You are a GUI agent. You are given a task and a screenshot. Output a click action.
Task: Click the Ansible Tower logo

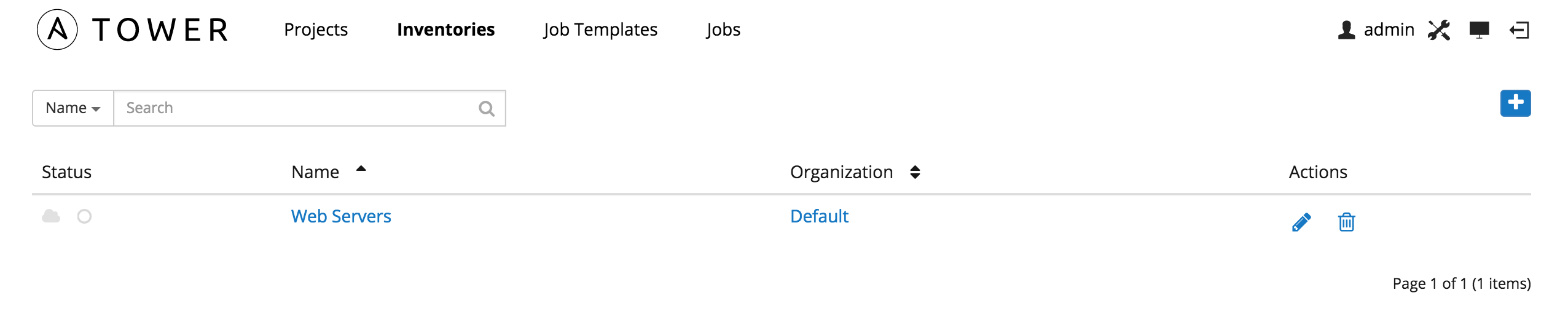click(133, 29)
